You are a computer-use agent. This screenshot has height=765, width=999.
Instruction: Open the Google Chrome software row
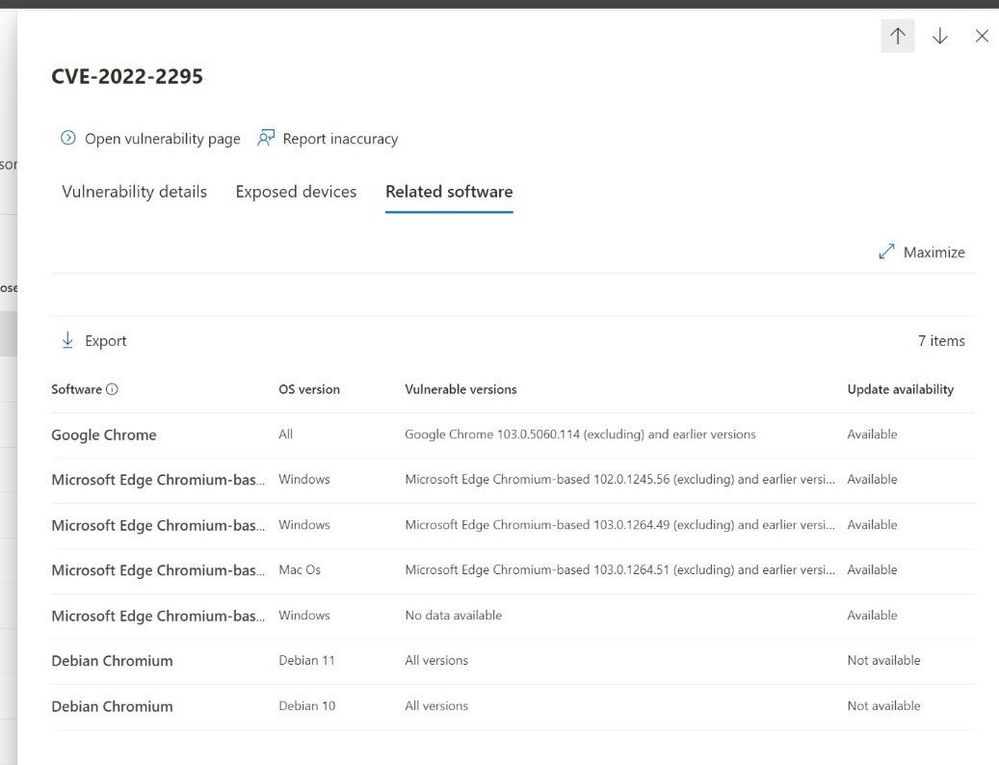click(513, 435)
